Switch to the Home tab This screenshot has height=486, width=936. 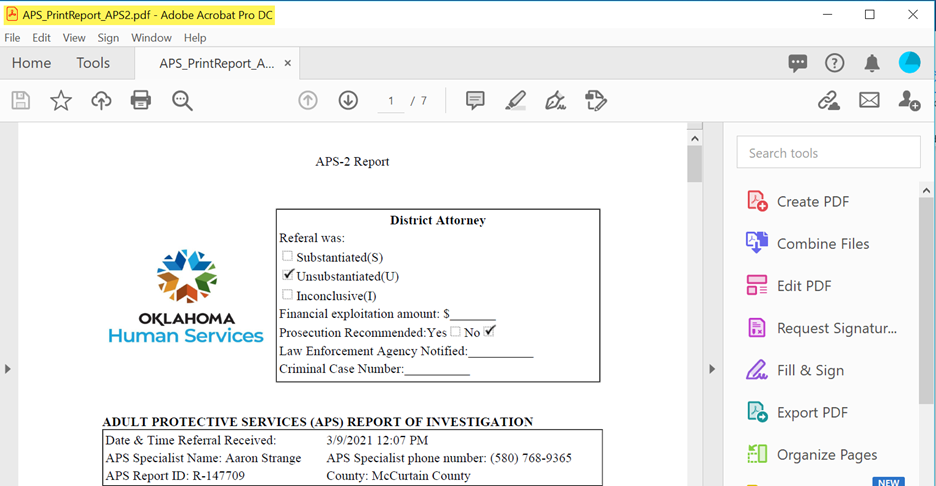tap(31, 63)
